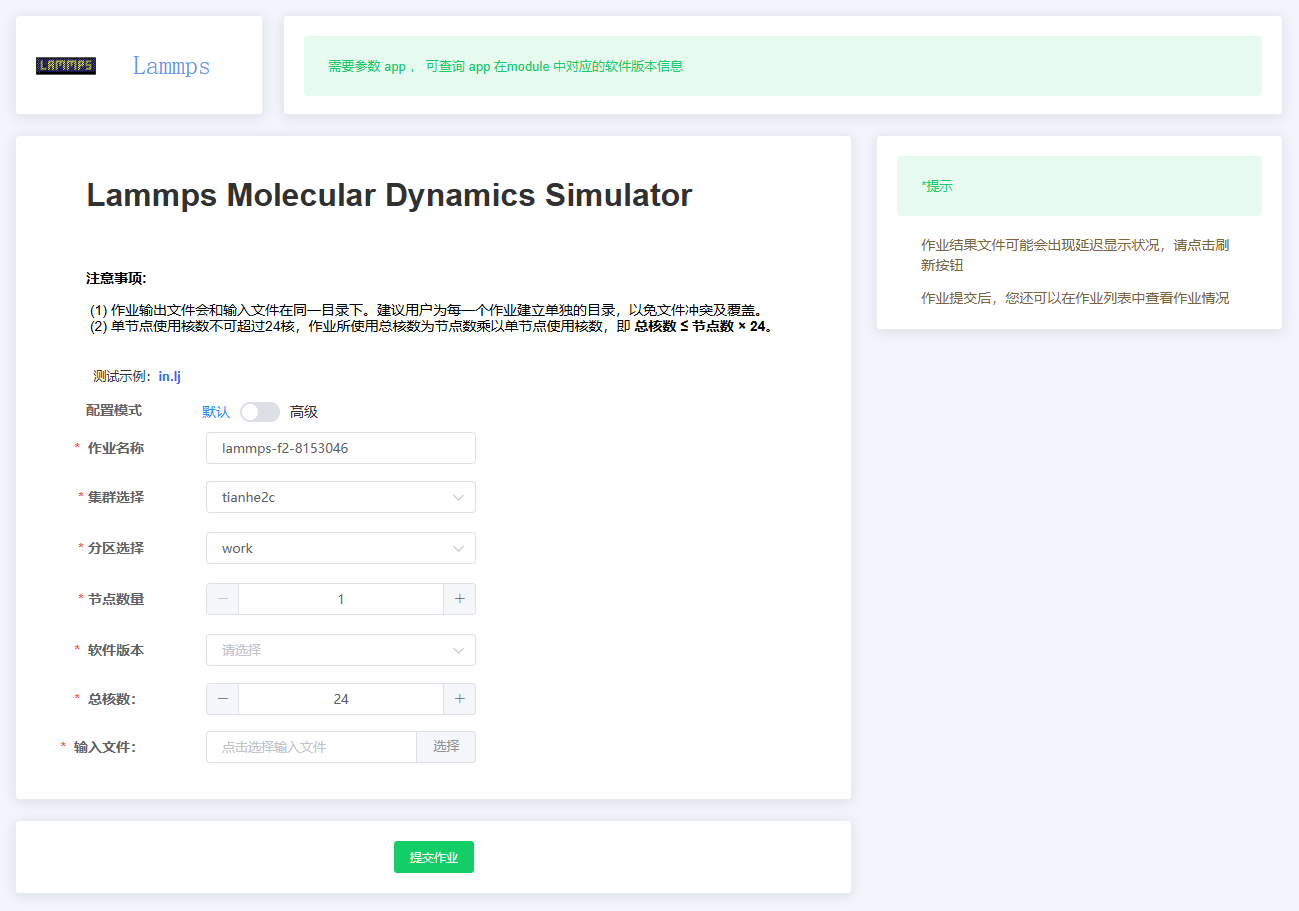Decrease node count with minus button
Viewport: 1299px width, 911px height.
(222, 599)
